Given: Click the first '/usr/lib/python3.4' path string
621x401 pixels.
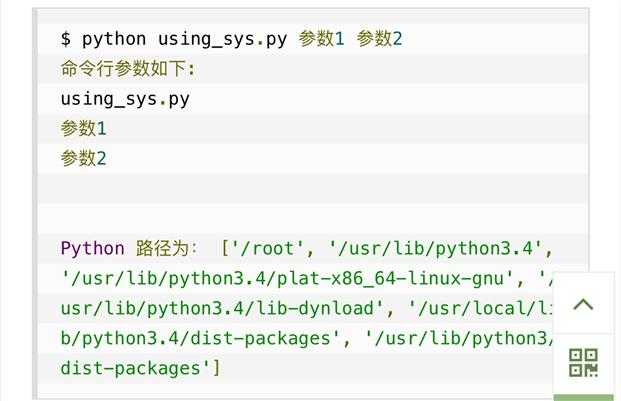Looking at the screenshot, I should click(434, 249).
